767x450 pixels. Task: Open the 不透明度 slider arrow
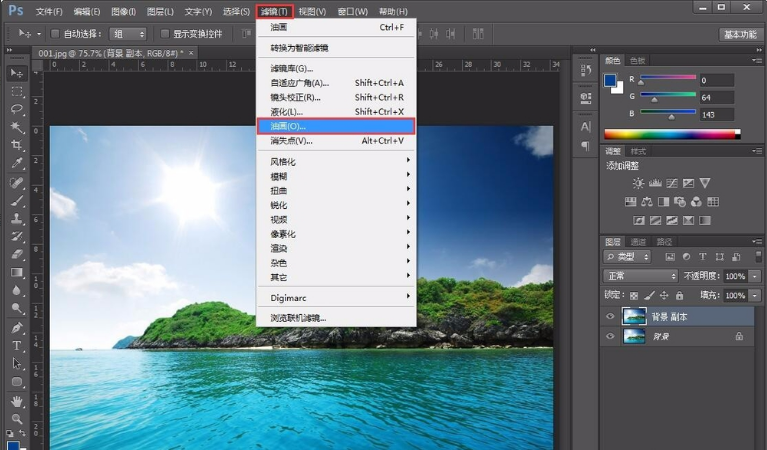[x=755, y=276]
